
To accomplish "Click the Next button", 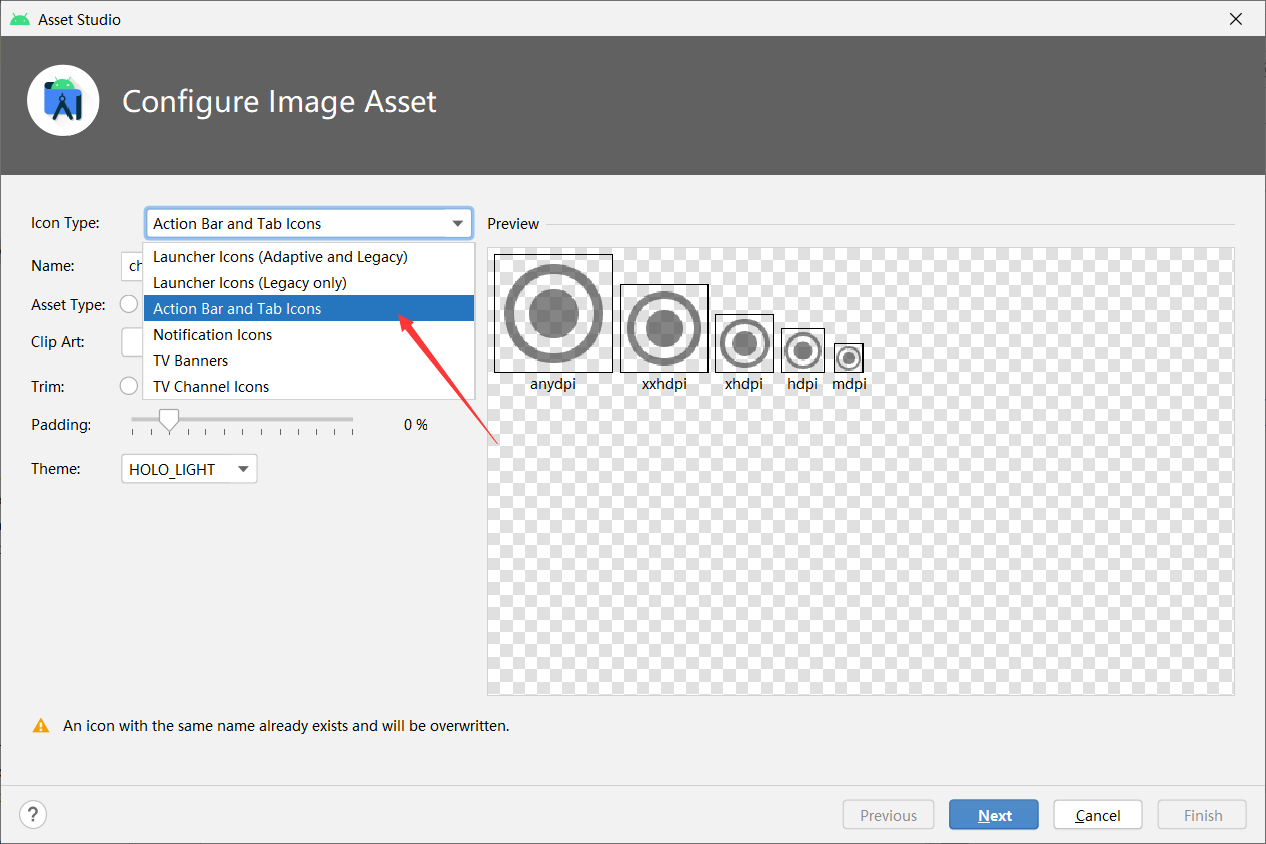I will (994, 815).
